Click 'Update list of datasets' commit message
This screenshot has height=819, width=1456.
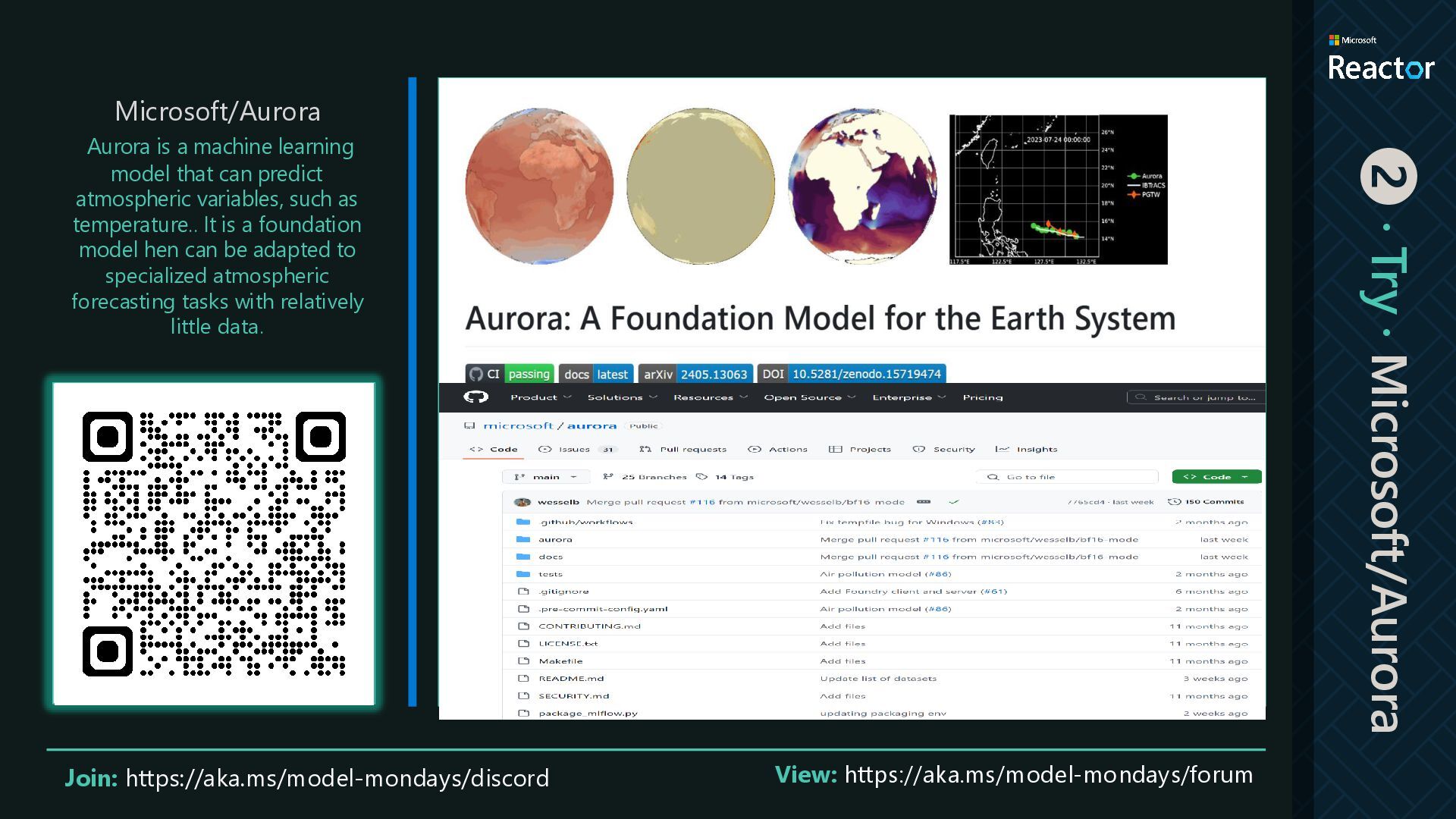(878, 679)
